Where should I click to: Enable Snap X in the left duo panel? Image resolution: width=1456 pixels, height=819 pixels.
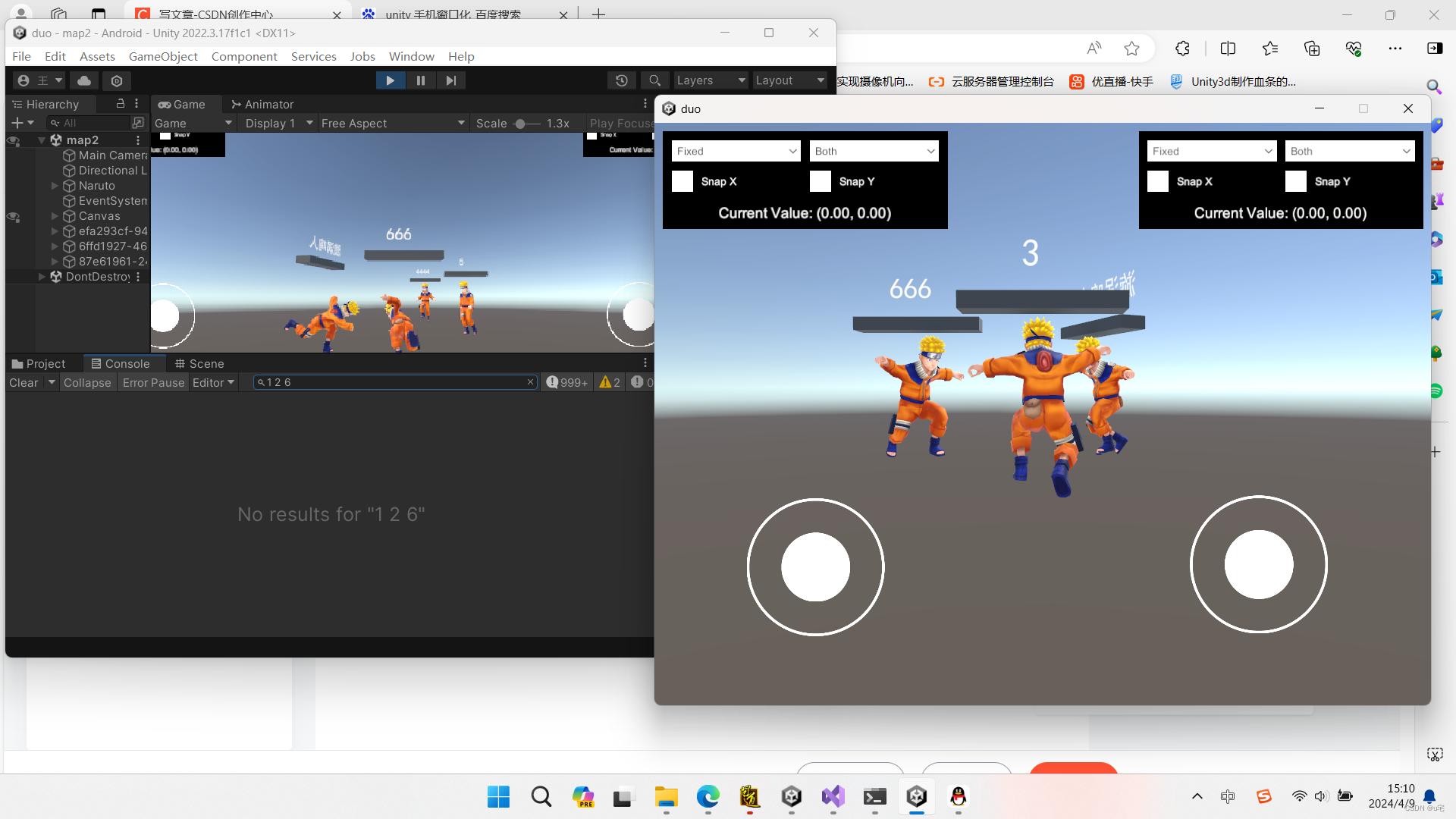pyautogui.click(x=682, y=181)
